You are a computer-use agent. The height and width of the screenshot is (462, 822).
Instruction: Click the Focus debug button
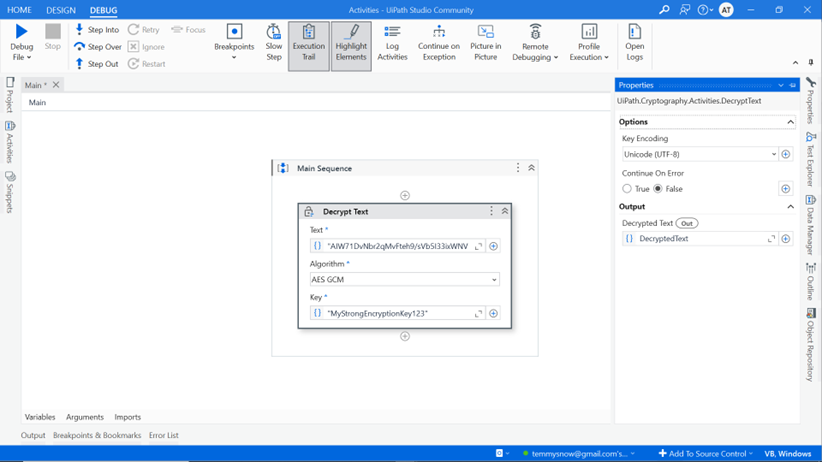[x=188, y=30]
